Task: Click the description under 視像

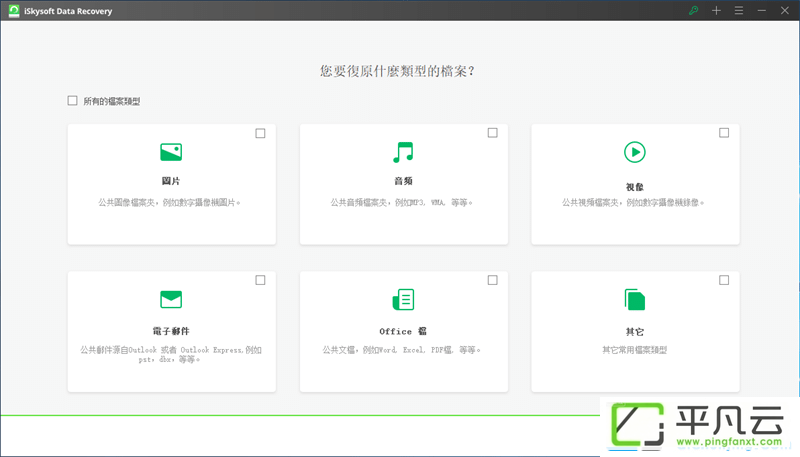Action: click(633, 202)
